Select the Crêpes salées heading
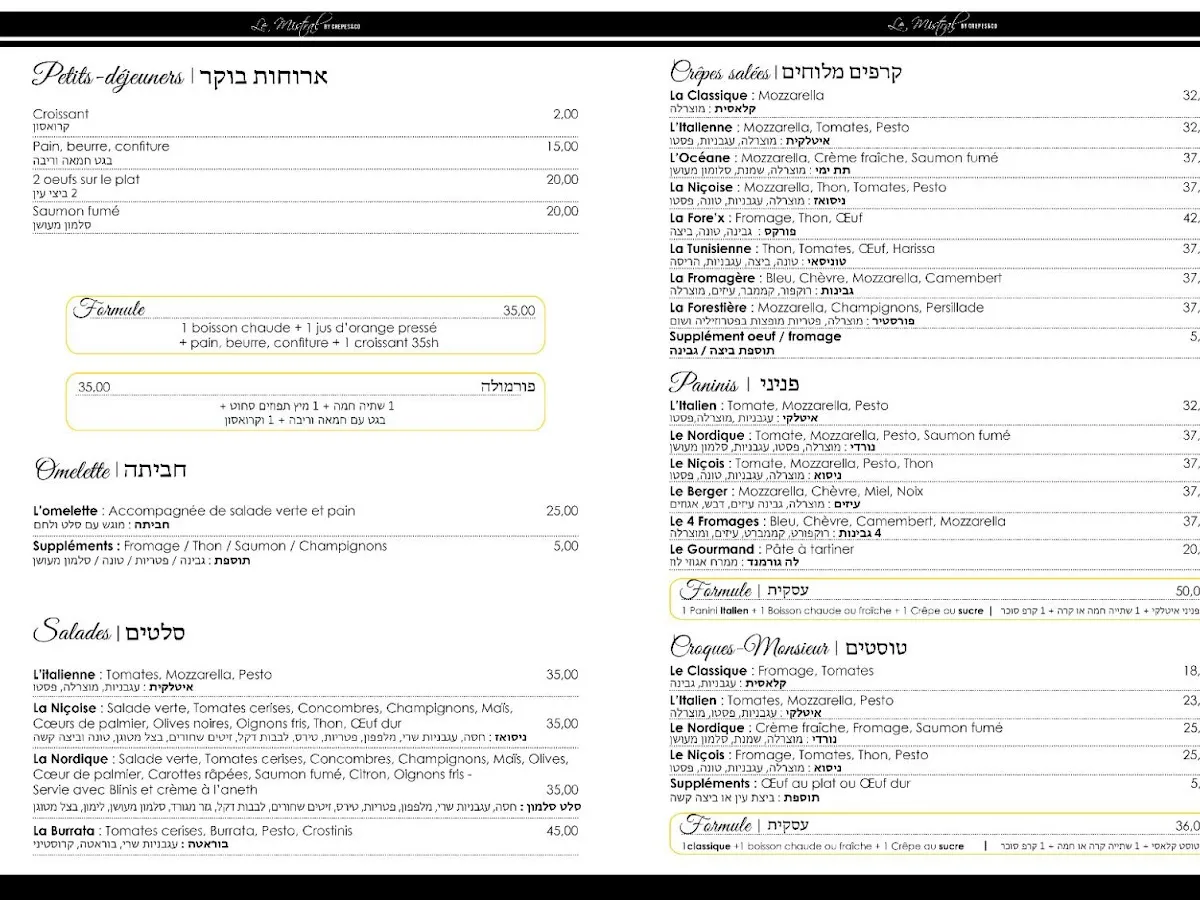 (x=720, y=72)
